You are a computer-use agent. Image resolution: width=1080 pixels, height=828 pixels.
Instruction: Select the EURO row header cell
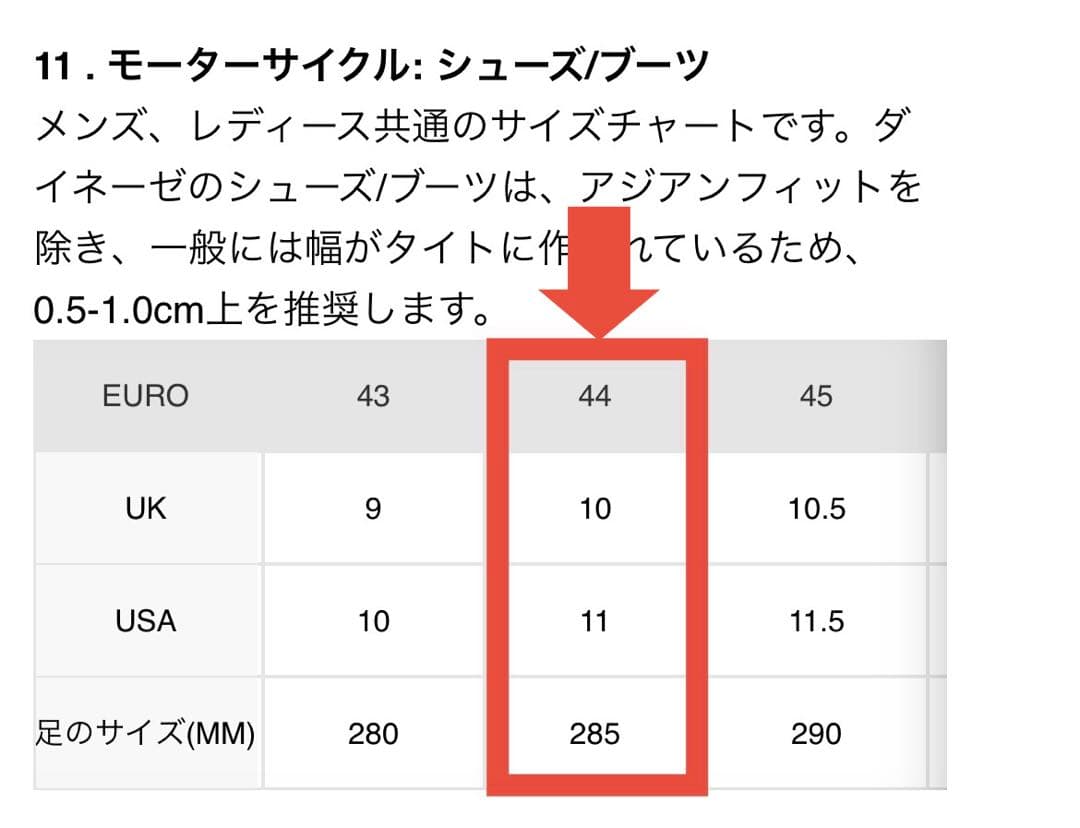click(146, 396)
